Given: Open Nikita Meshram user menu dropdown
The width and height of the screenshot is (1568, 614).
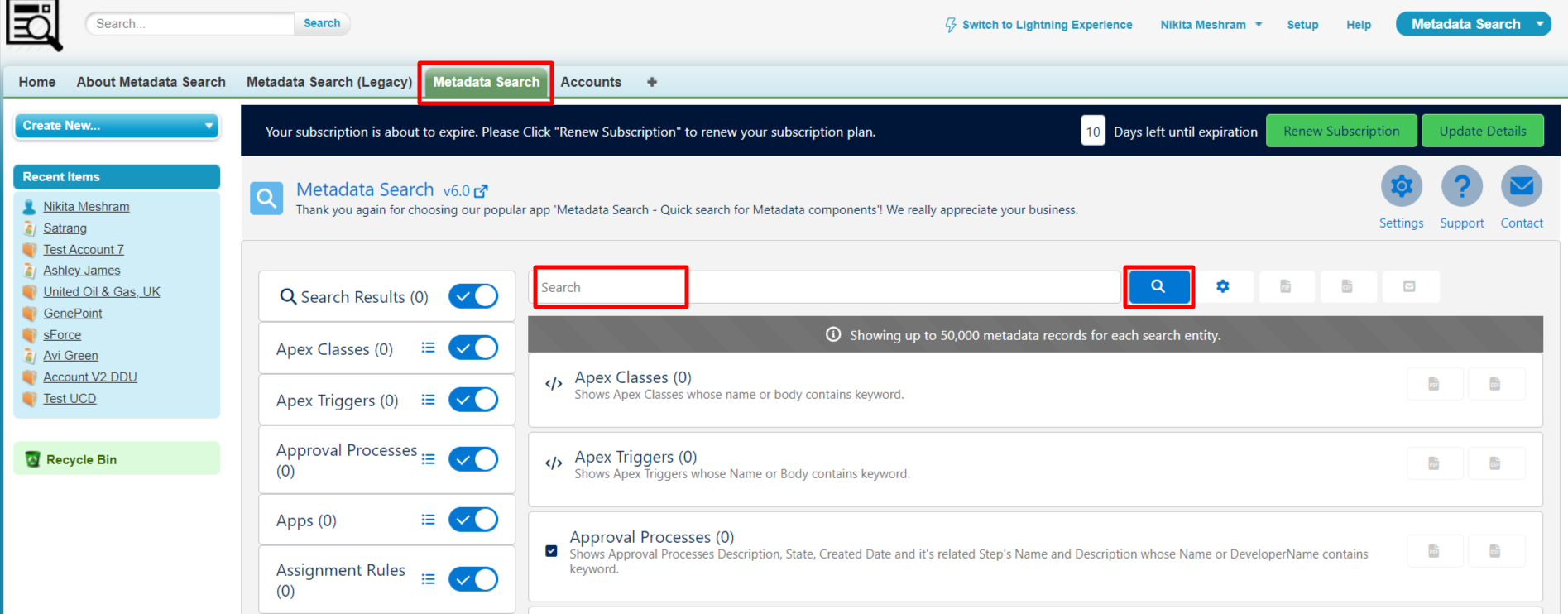Looking at the screenshot, I should pos(1211,25).
